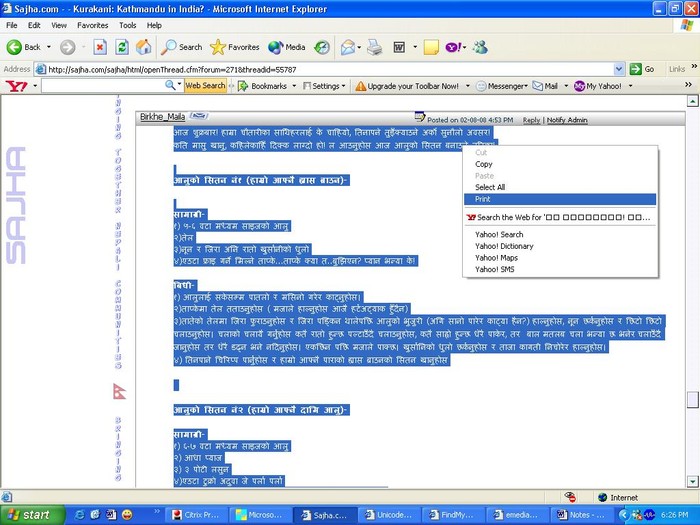The height and width of the screenshot is (525, 700).
Task: Open the Tools menu
Action: click(127, 25)
